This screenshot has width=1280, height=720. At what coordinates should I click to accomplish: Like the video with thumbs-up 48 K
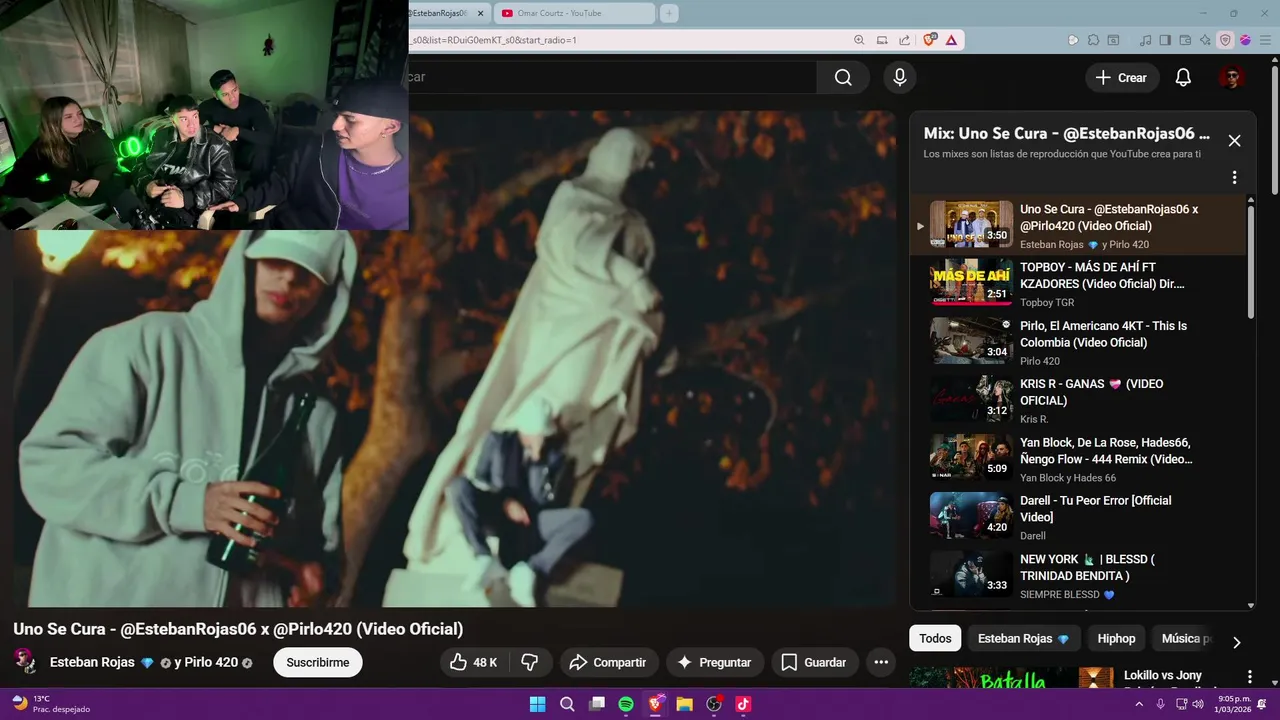pyautogui.click(x=474, y=662)
